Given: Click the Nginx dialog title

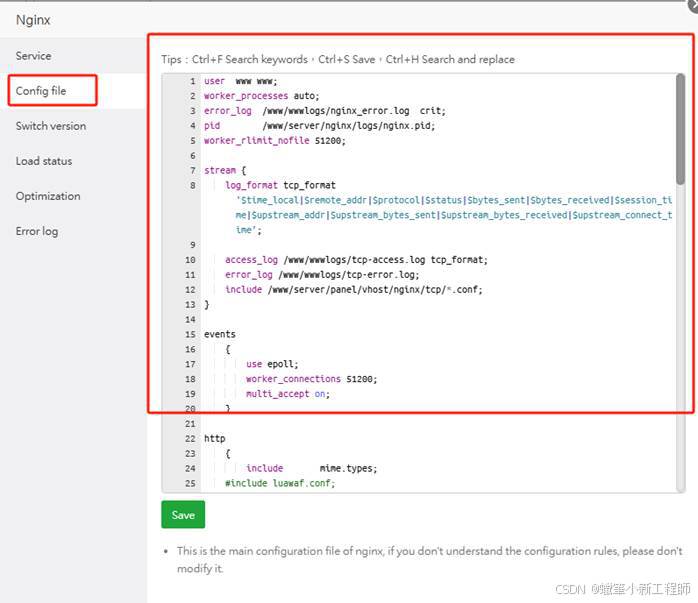Looking at the screenshot, I should (x=33, y=20).
